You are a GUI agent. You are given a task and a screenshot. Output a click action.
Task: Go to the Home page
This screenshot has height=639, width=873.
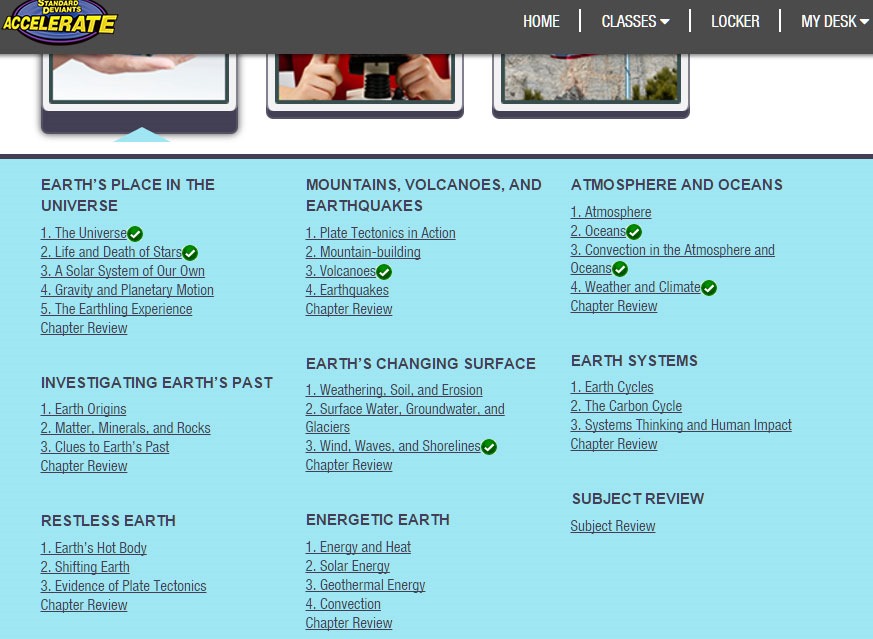pos(541,21)
